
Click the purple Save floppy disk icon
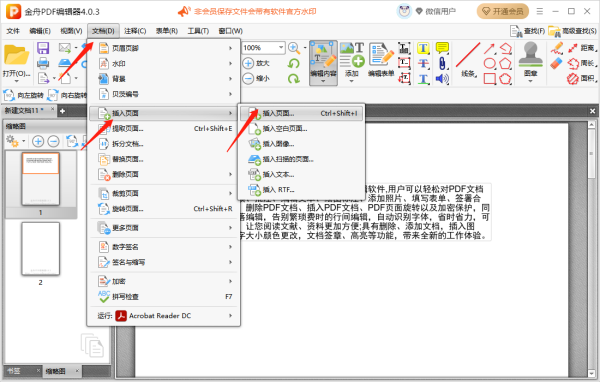[43, 48]
